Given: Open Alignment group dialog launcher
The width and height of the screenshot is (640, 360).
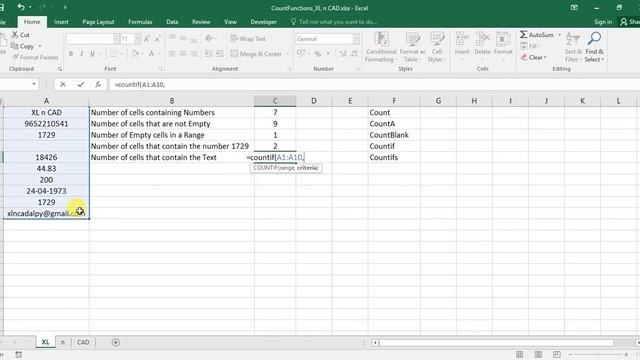Looking at the screenshot, I should click(289, 69).
